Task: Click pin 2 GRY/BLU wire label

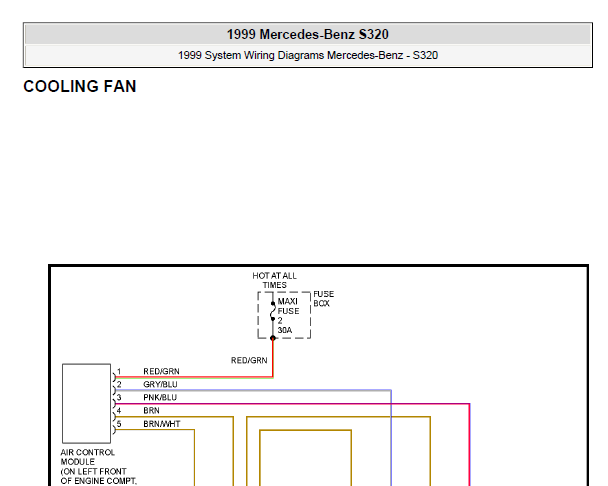Action: coord(160,384)
